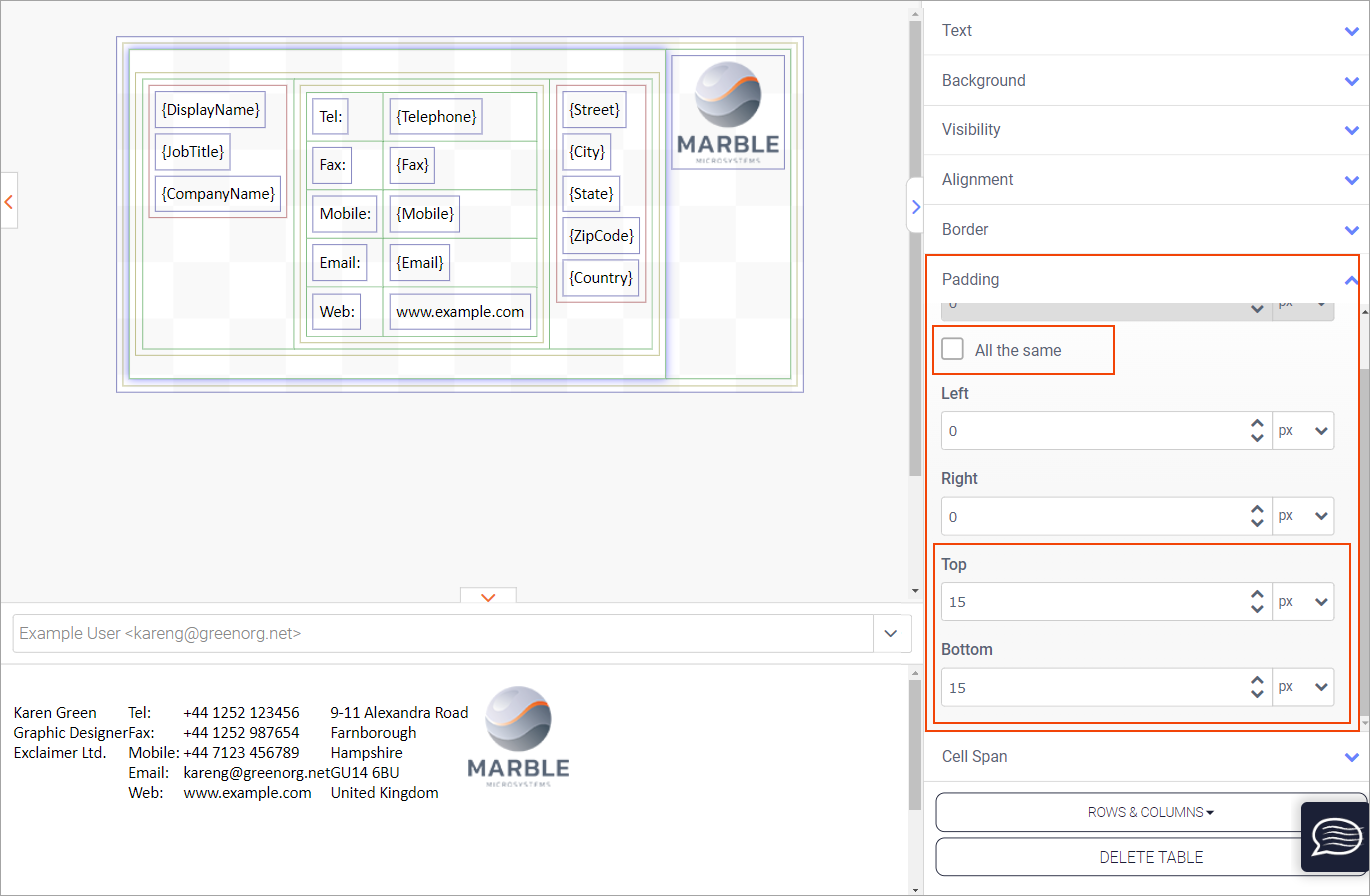Click the Marble logo in the template
The image size is (1370, 896).
[727, 112]
